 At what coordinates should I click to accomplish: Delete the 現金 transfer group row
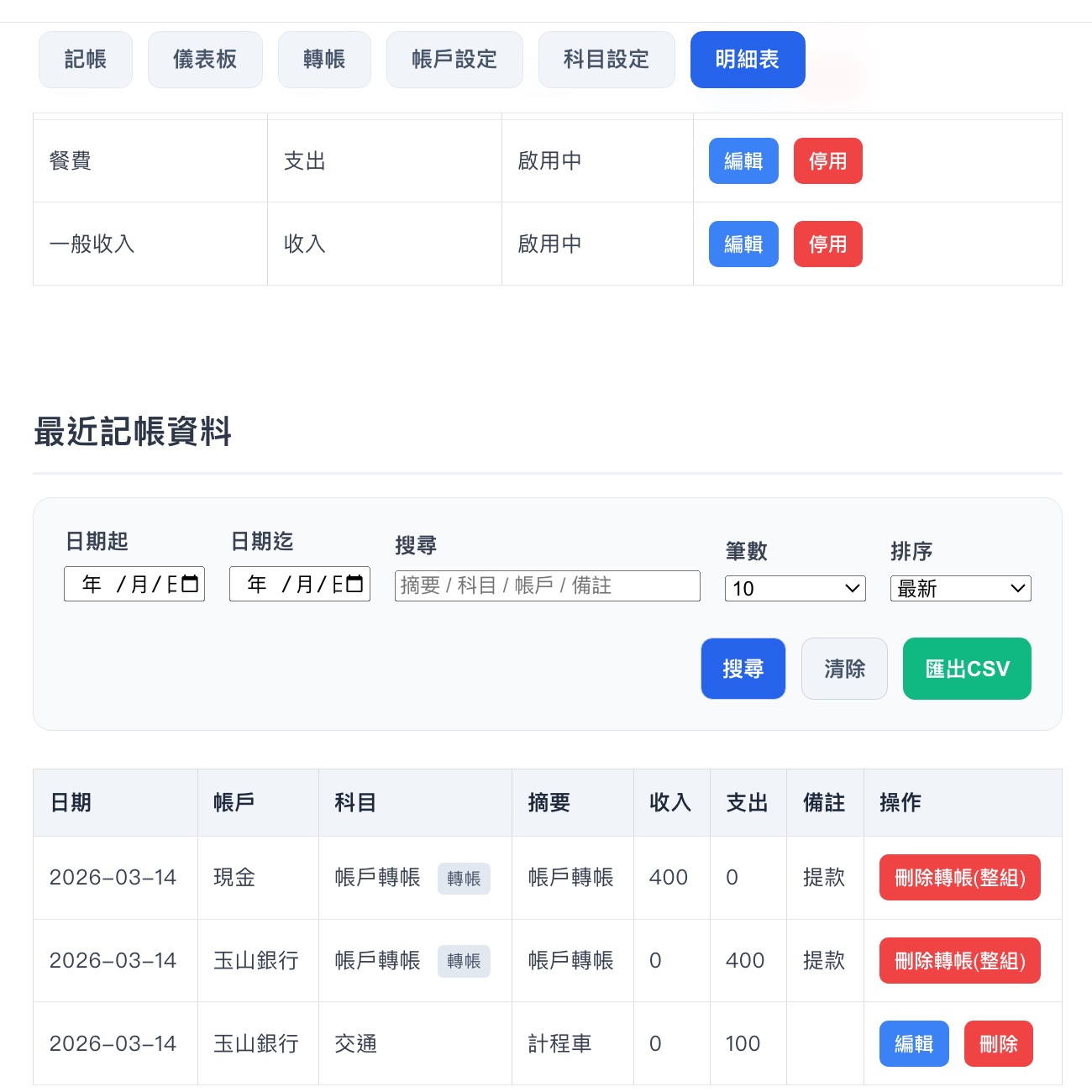(960, 877)
